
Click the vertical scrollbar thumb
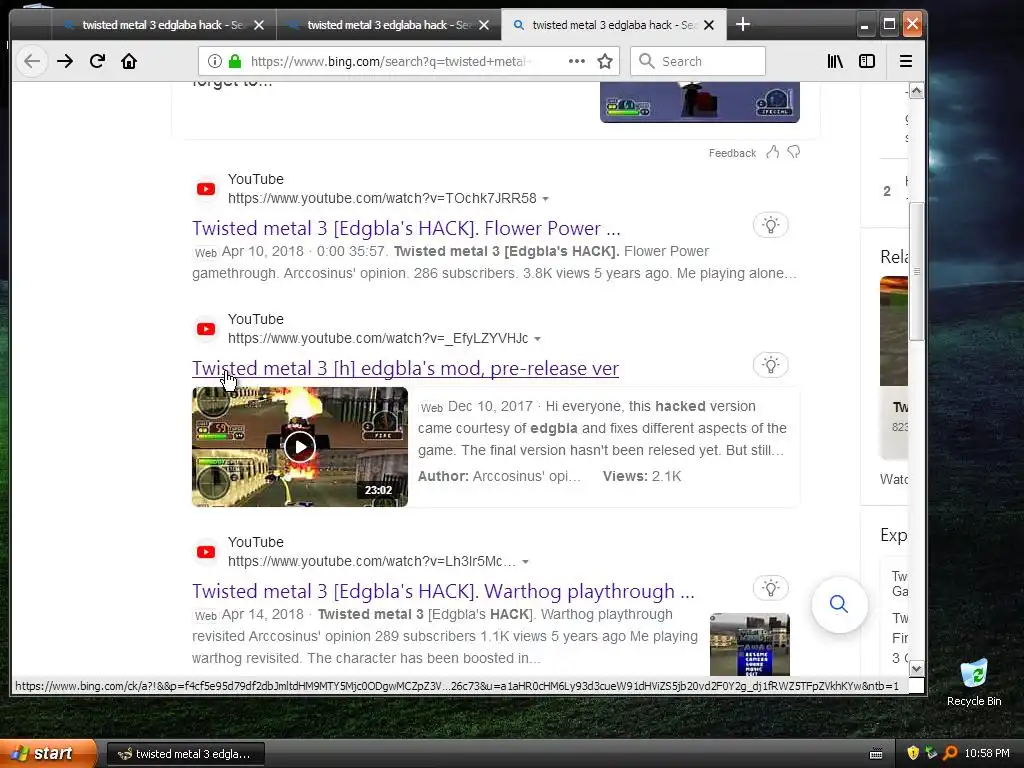tap(916, 271)
